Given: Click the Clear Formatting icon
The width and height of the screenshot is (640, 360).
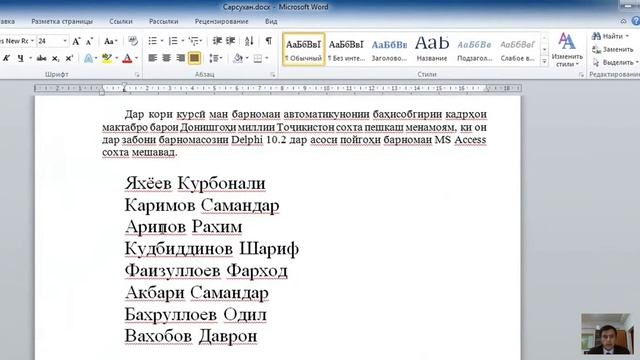Looking at the screenshot, I should (x=133, y=41).
